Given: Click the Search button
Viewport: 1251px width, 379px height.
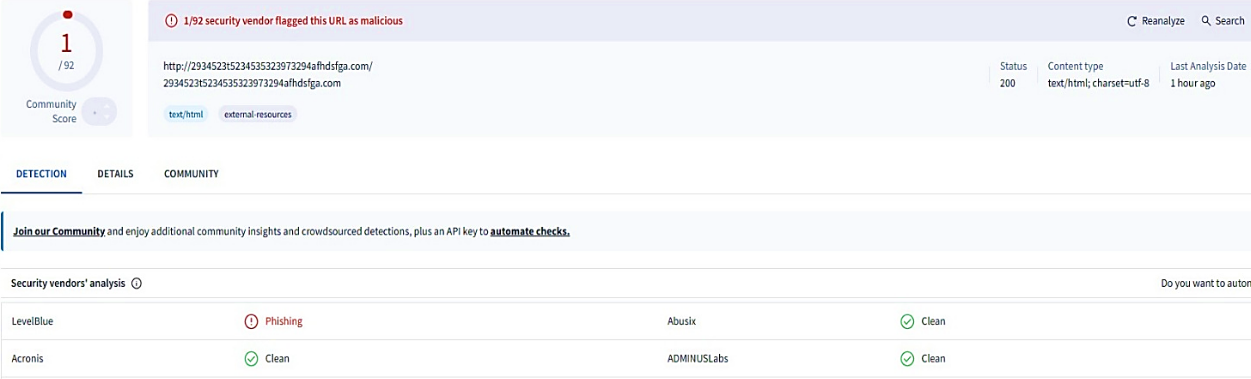Looking at the screenshot, I should point(1223,21).
